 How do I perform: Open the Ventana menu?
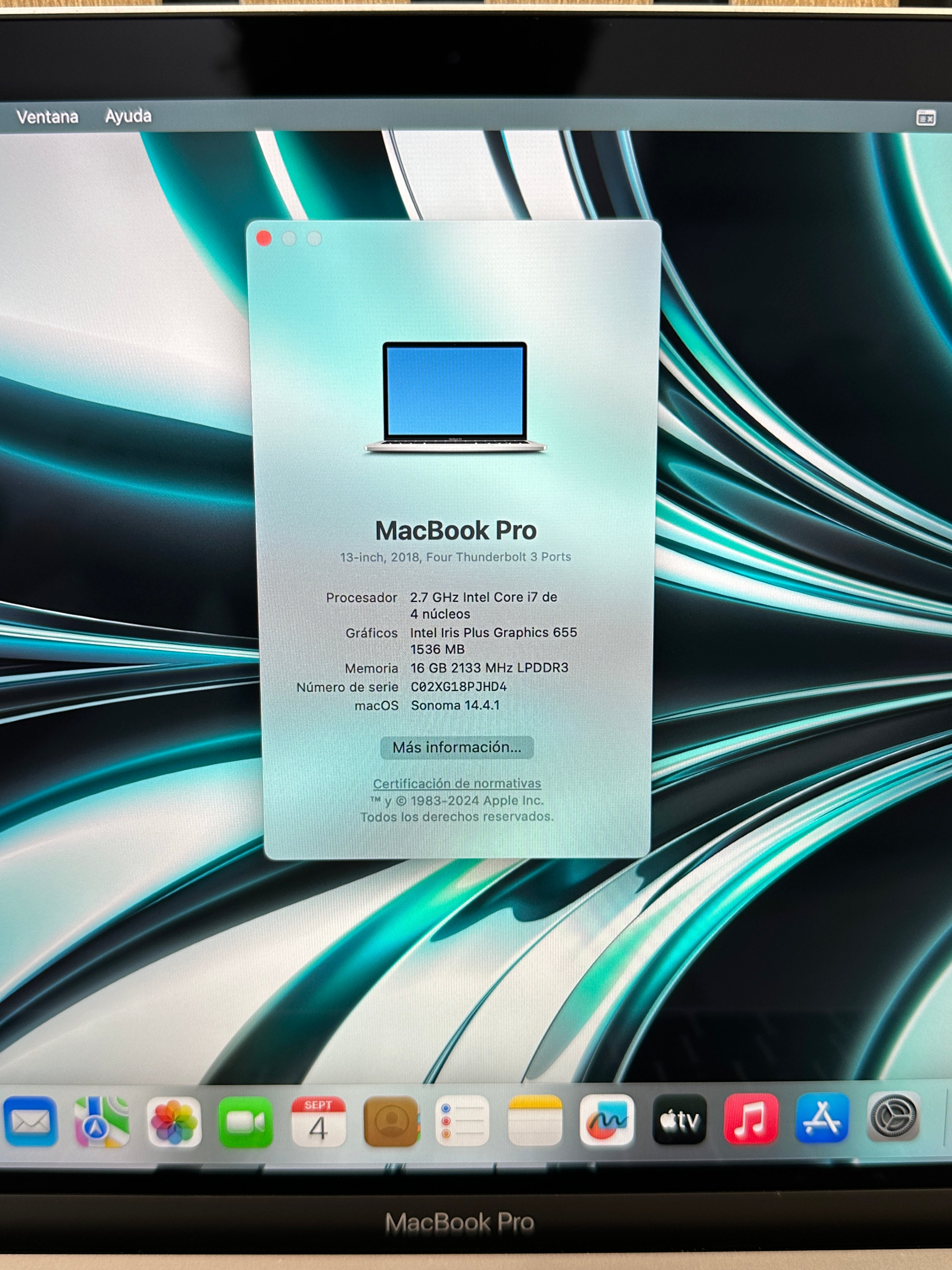[x=48, y=117]
